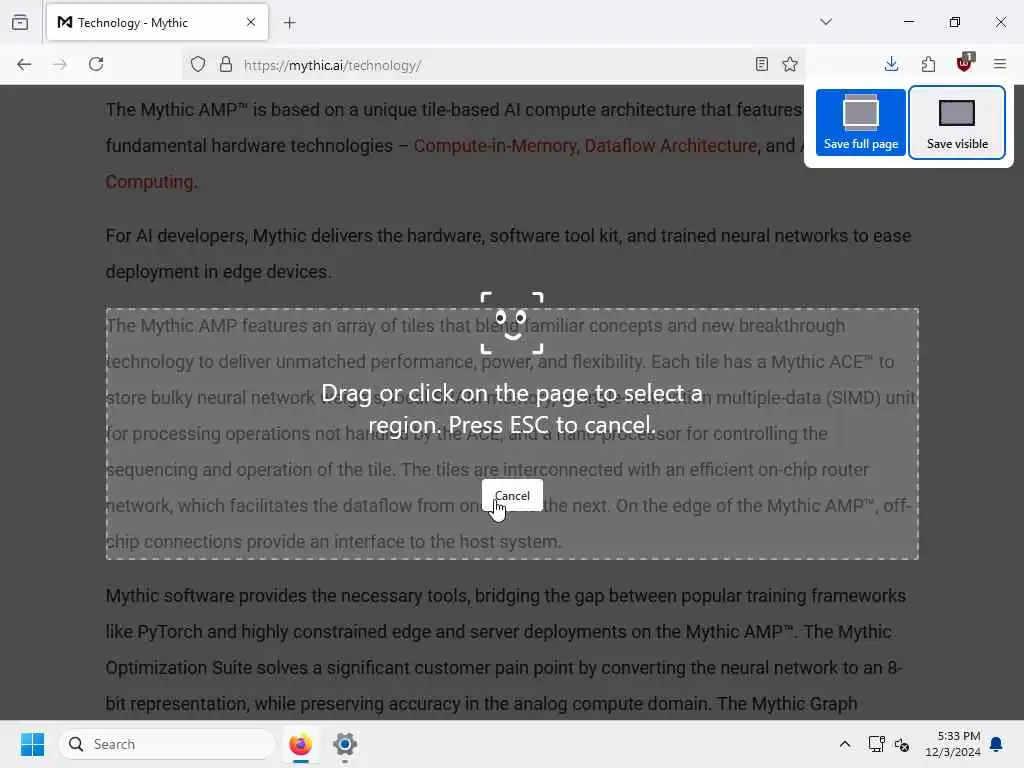The height and width of the screenshot is (768, 1024).
Task: Bookmark this page with star
Action: coord(790,64)
